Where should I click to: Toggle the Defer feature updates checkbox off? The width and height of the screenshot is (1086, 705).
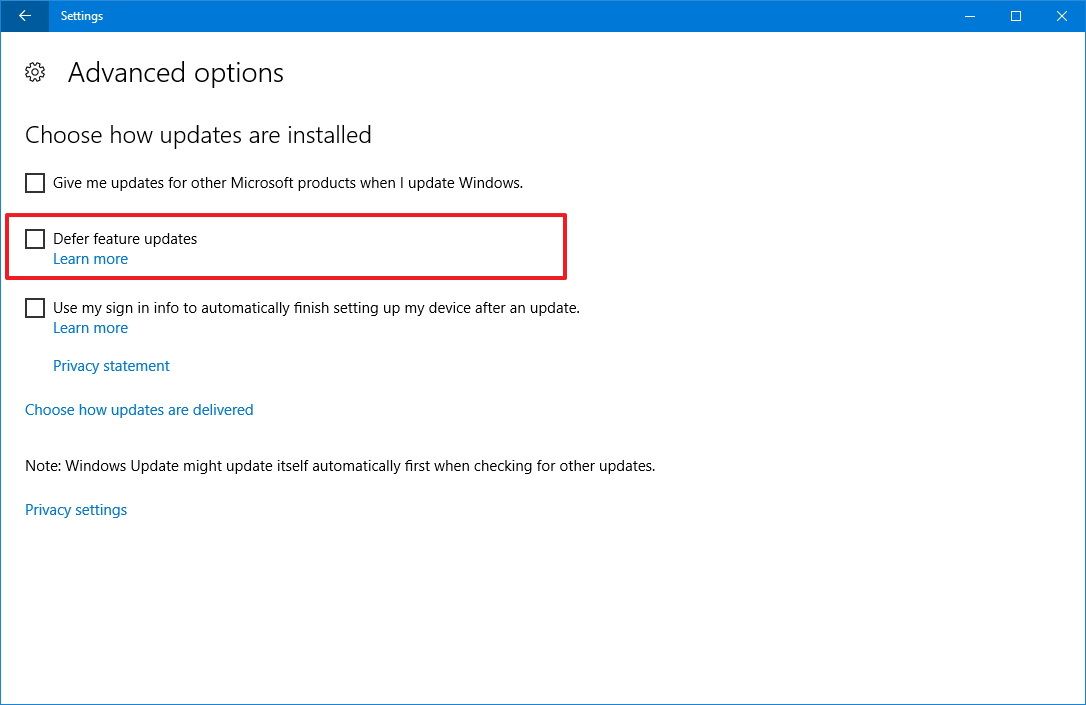click(x=34, y=238)
